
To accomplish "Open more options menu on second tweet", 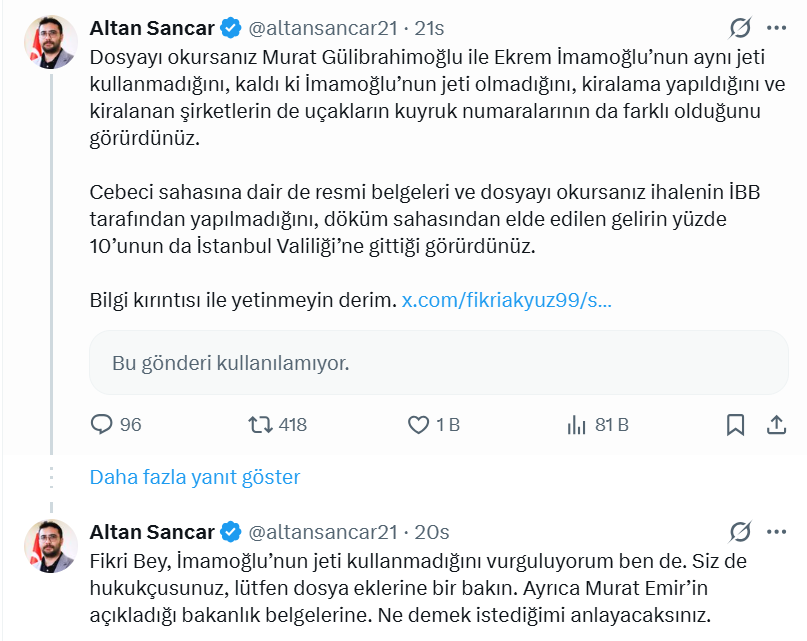I will pyautogui.click(x=776, y=531).
